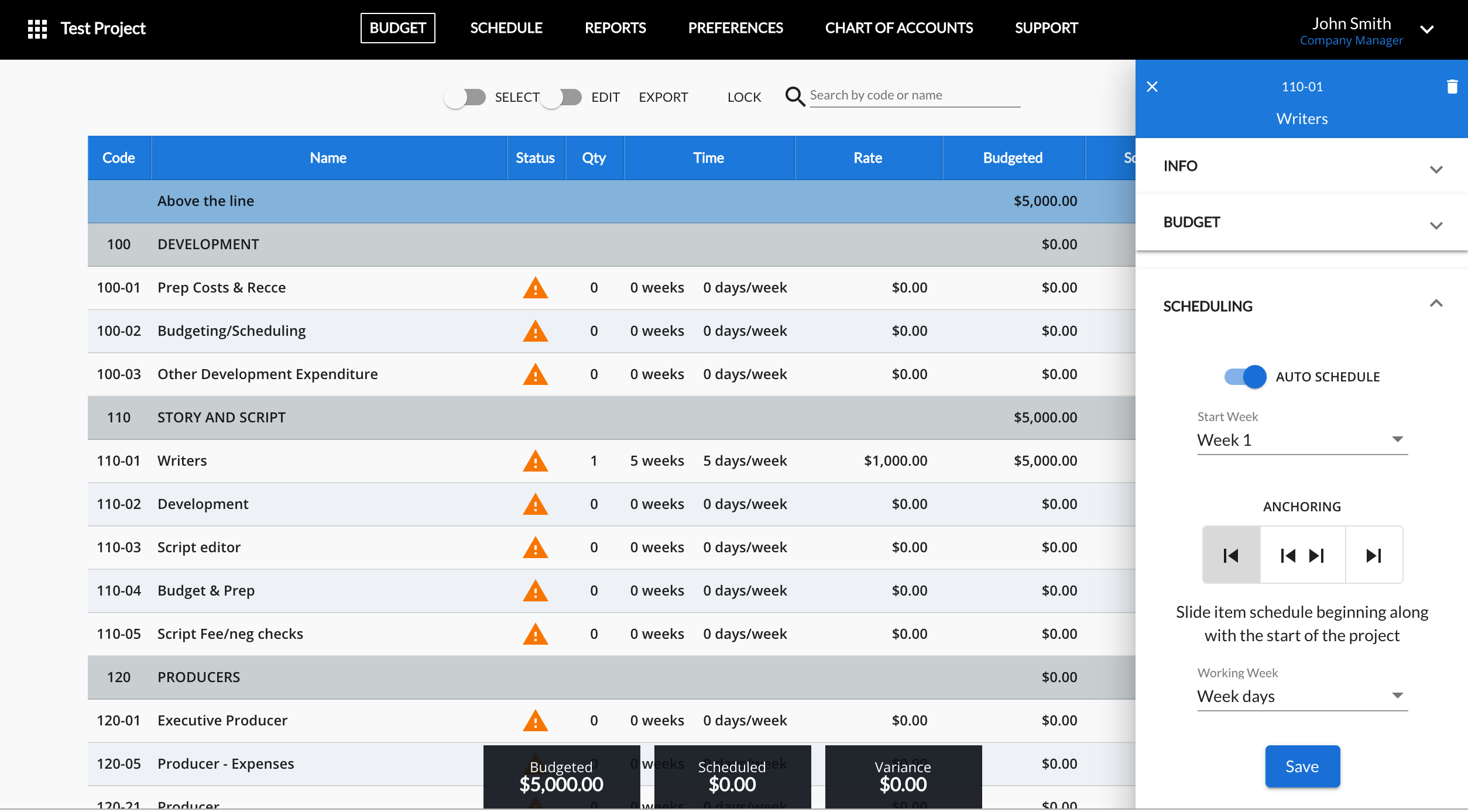
Task: Open the Start Week dropdown
Action: (1302, 440)
